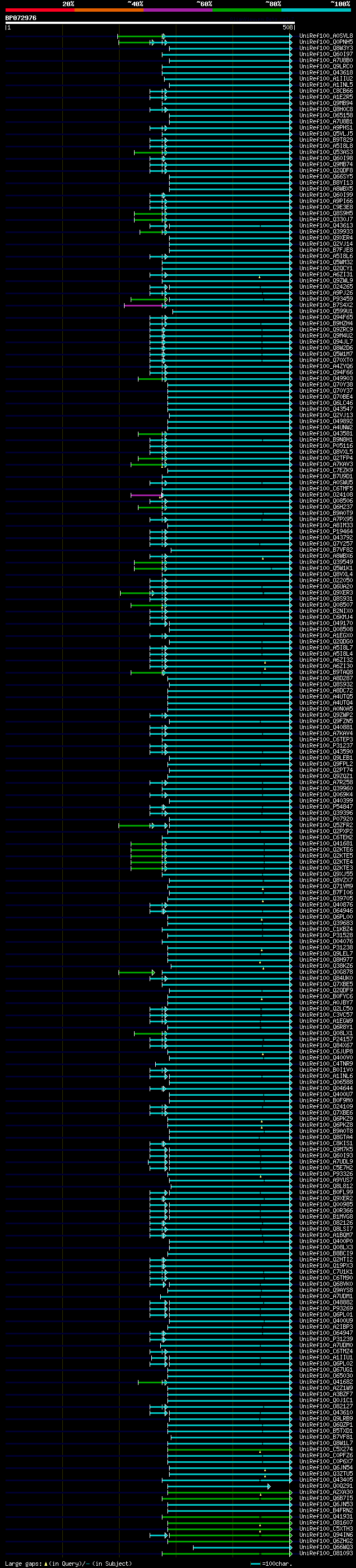This screenshot has height=1568, width=356.
Task: Open hit UniRef100_Q39933
Action: click(326, 232)
